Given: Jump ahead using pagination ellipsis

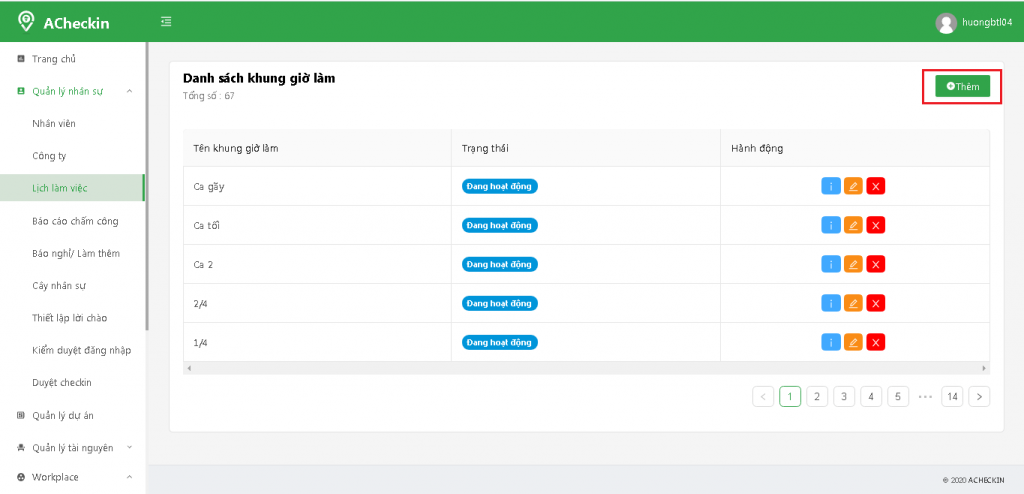Looking at the screenshot, I should tap(925, 396).
